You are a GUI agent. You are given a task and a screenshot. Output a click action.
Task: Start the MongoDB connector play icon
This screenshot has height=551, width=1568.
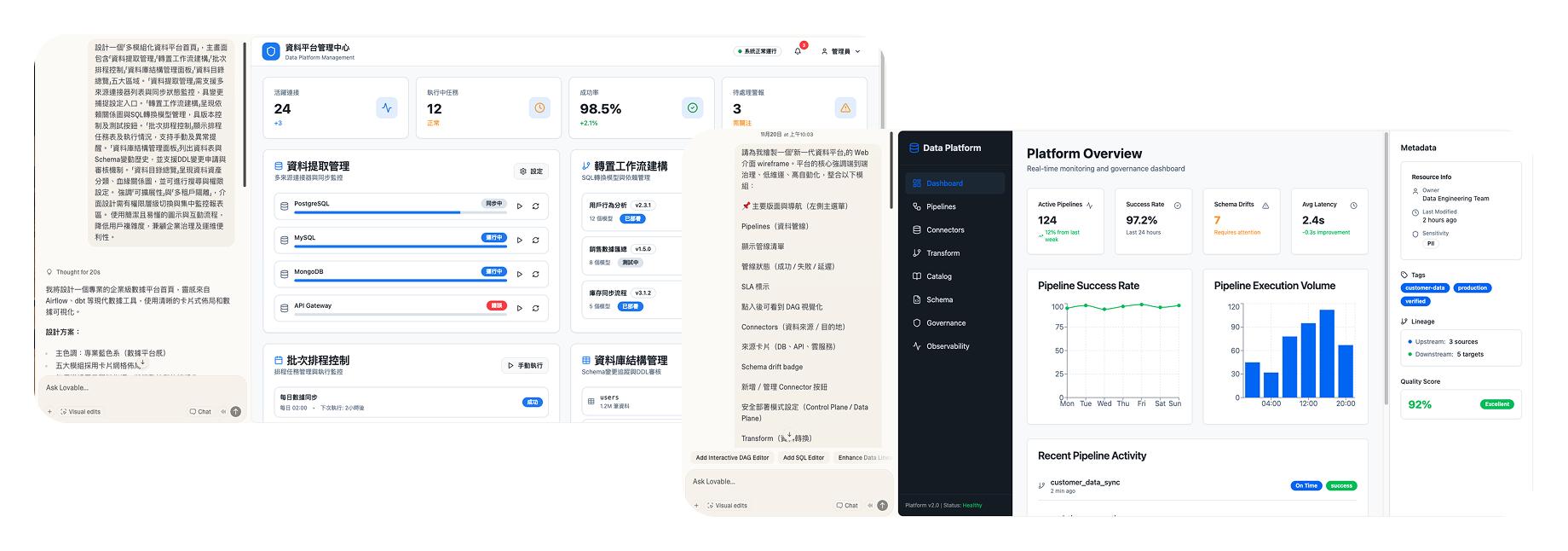click(x=519, y=275)
